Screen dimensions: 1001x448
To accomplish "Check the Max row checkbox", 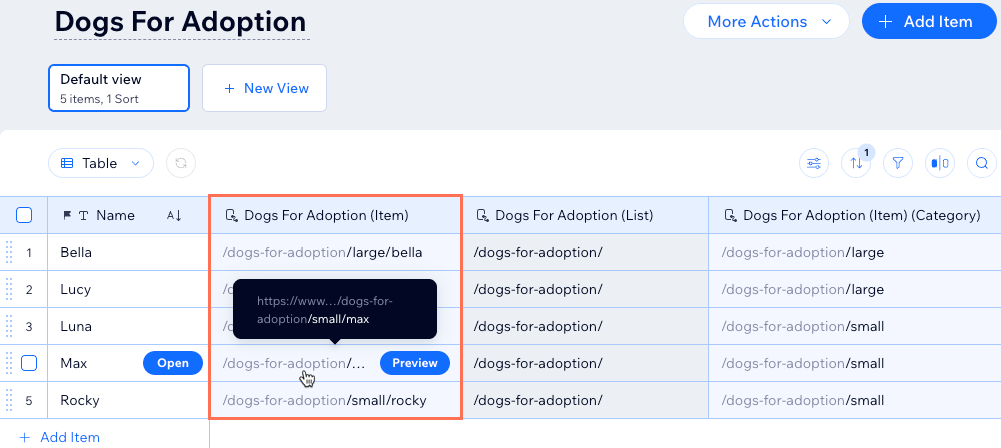I will (29, 363).
